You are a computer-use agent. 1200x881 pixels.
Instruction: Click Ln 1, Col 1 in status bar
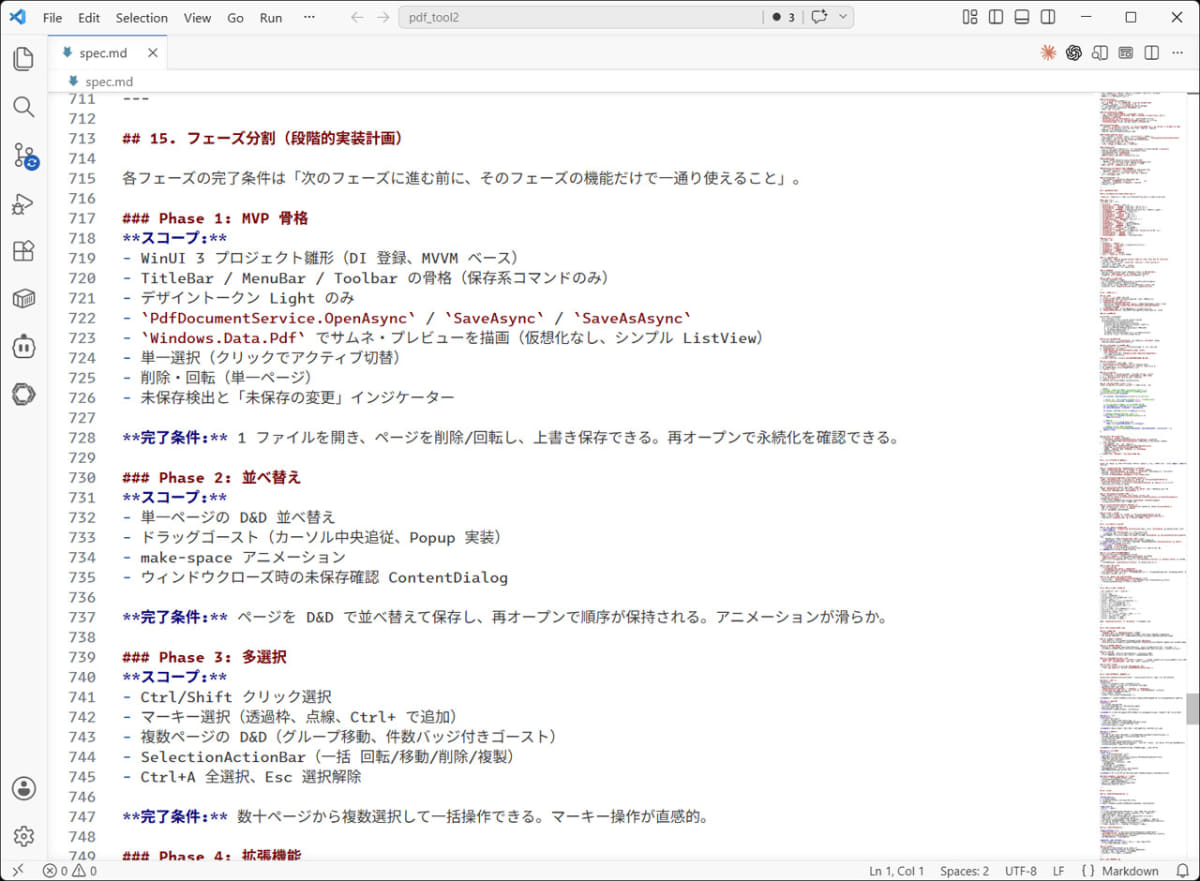897,871
